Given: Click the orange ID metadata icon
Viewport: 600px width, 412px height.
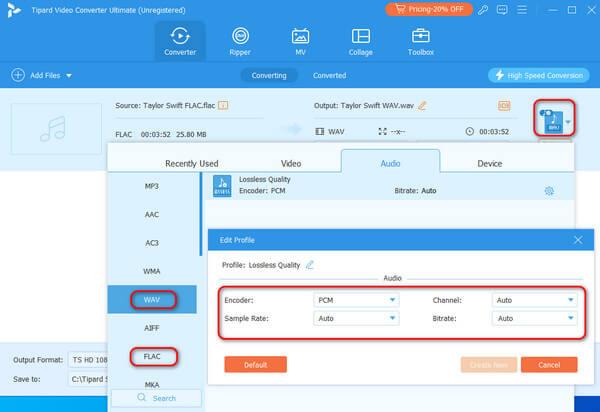Looking at the screenshot, I should [504, 106].
